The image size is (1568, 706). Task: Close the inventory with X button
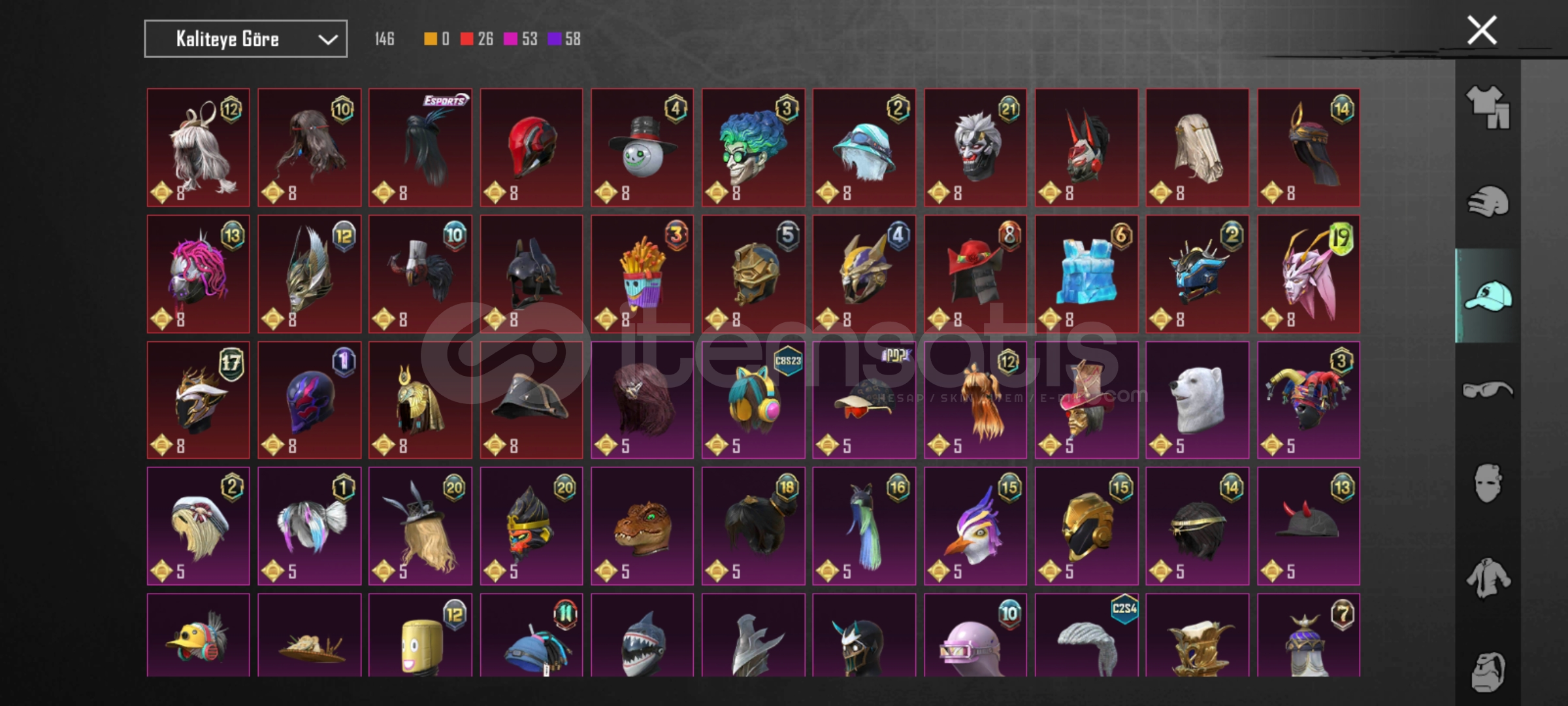tap(1482, 30)
